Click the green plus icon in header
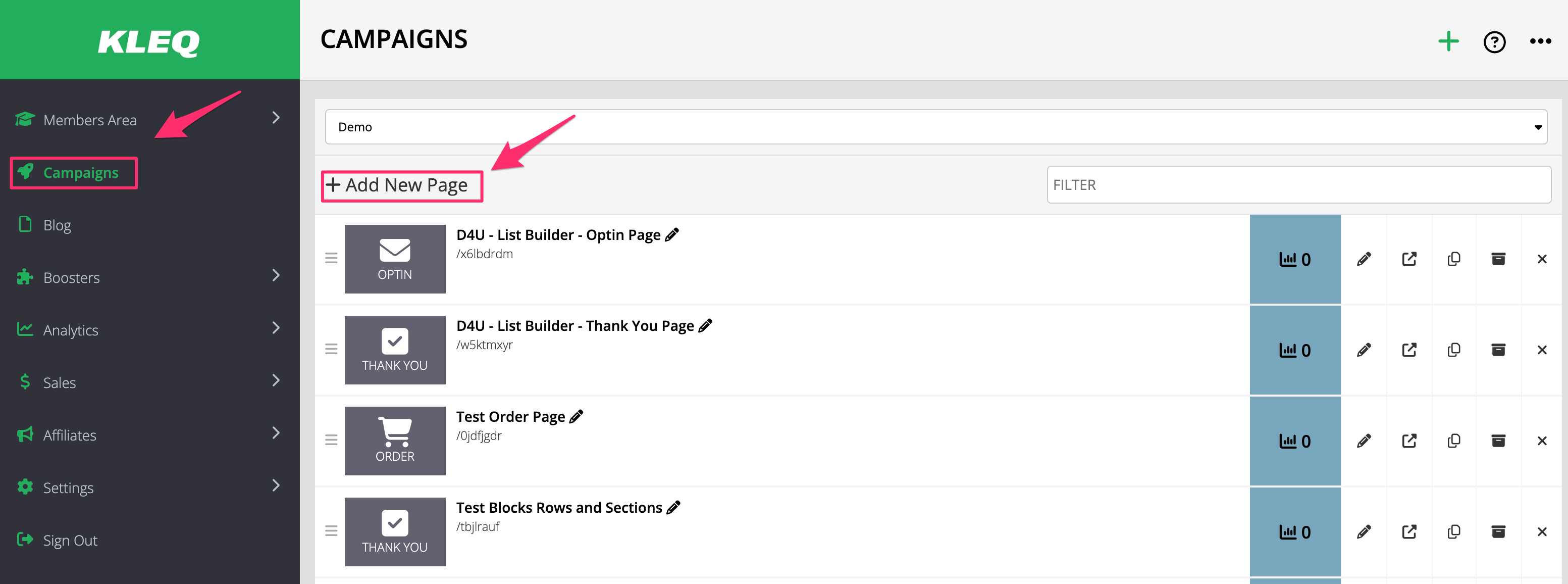The image size is (1568, 584). click(1449, 41)
